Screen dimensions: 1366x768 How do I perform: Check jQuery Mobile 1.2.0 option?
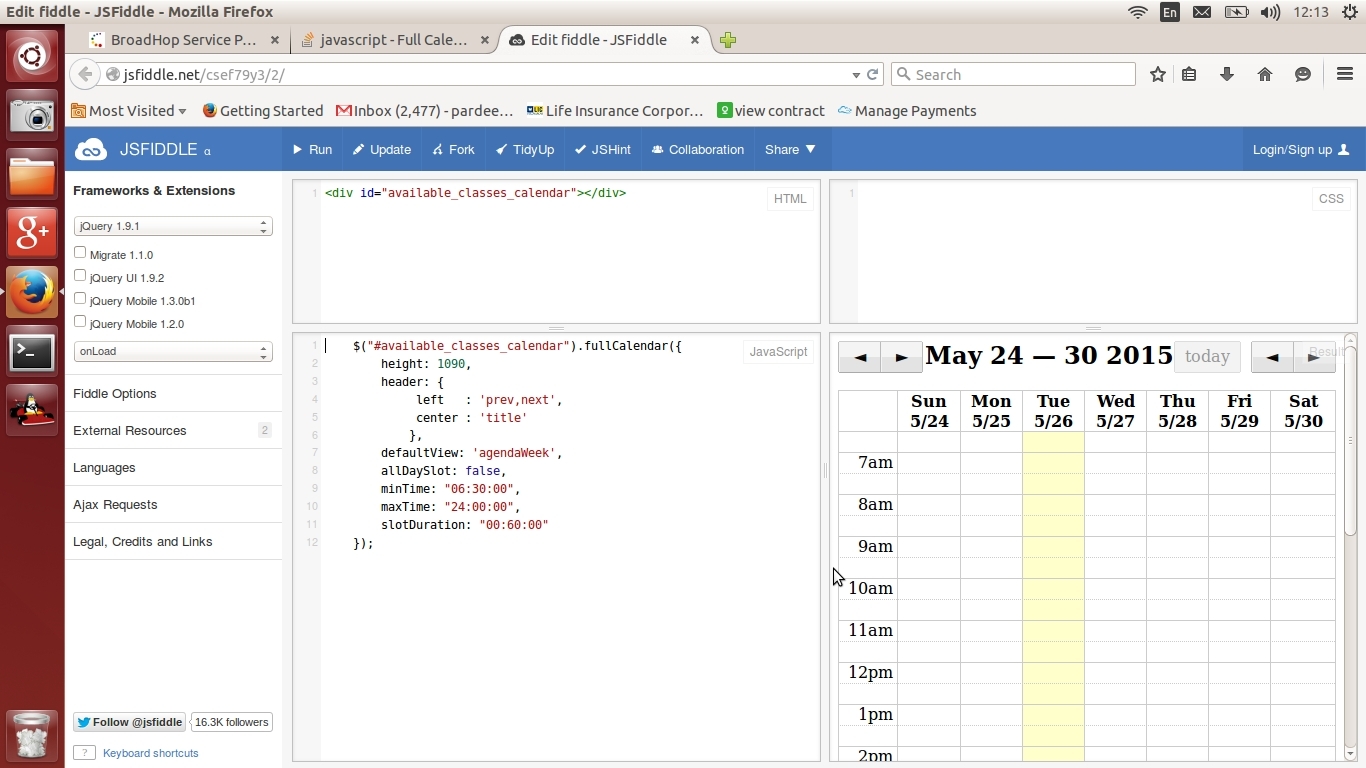click(80, 322)
